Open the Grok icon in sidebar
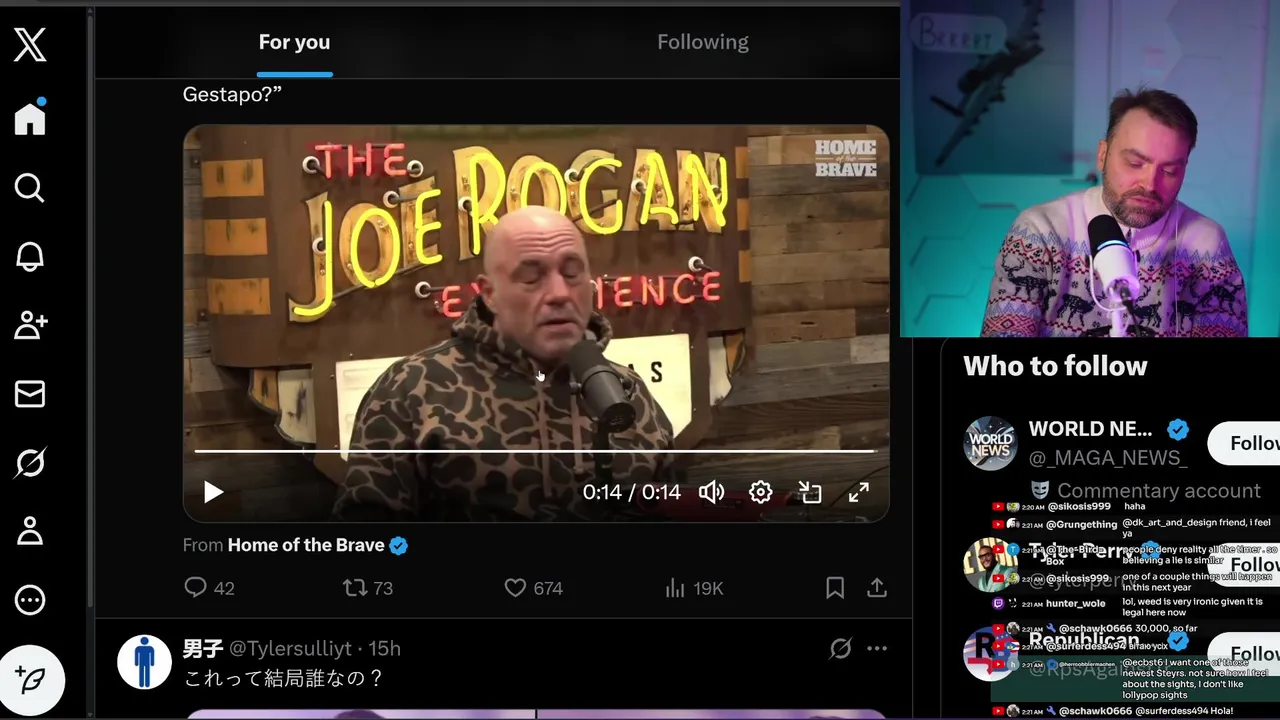 point(30,463)
